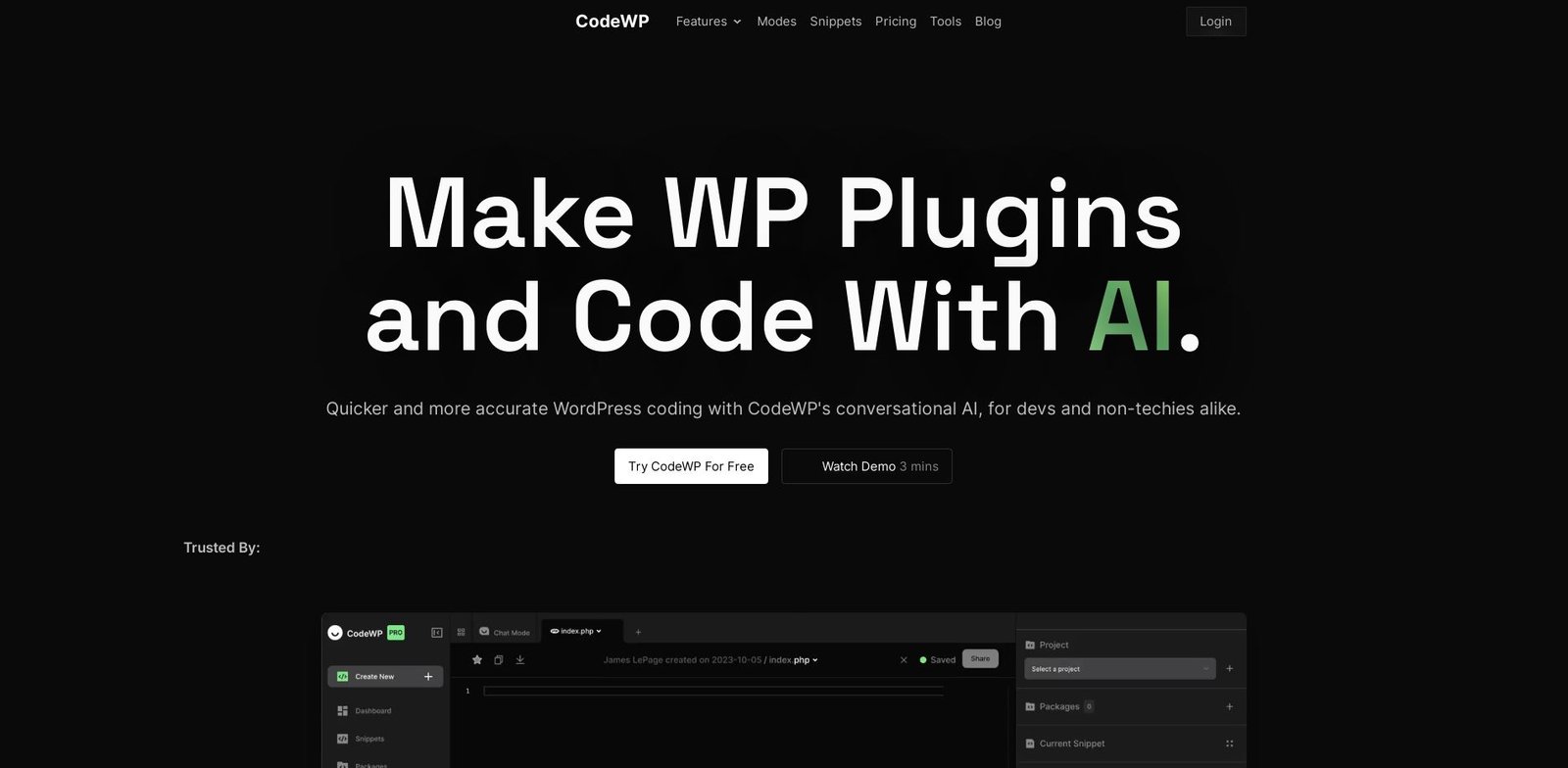Viewport: 1568px width, 768px height.
Task: Click the X close icon near Saved
Action: 904,660
